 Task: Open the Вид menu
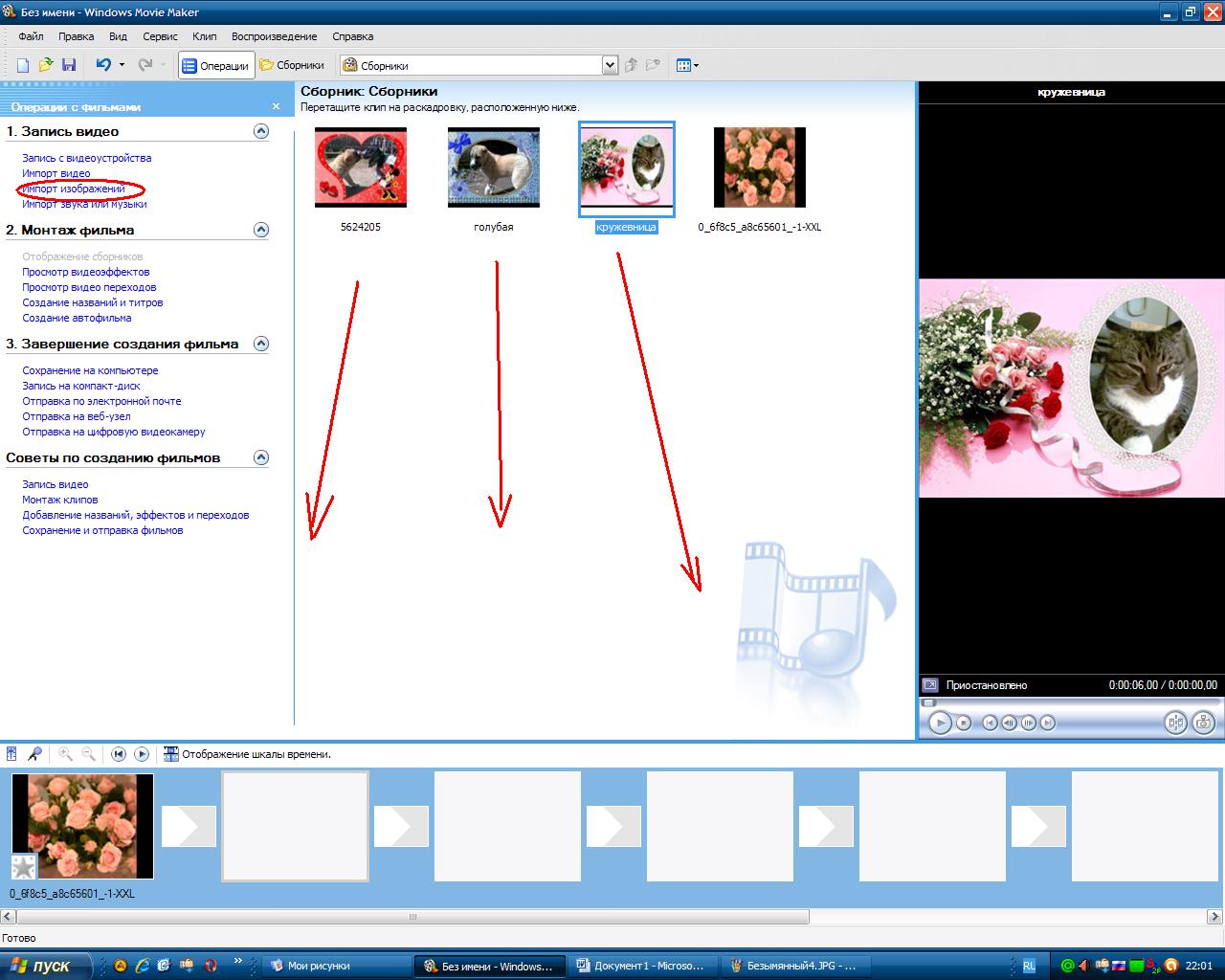click(118, 36)
